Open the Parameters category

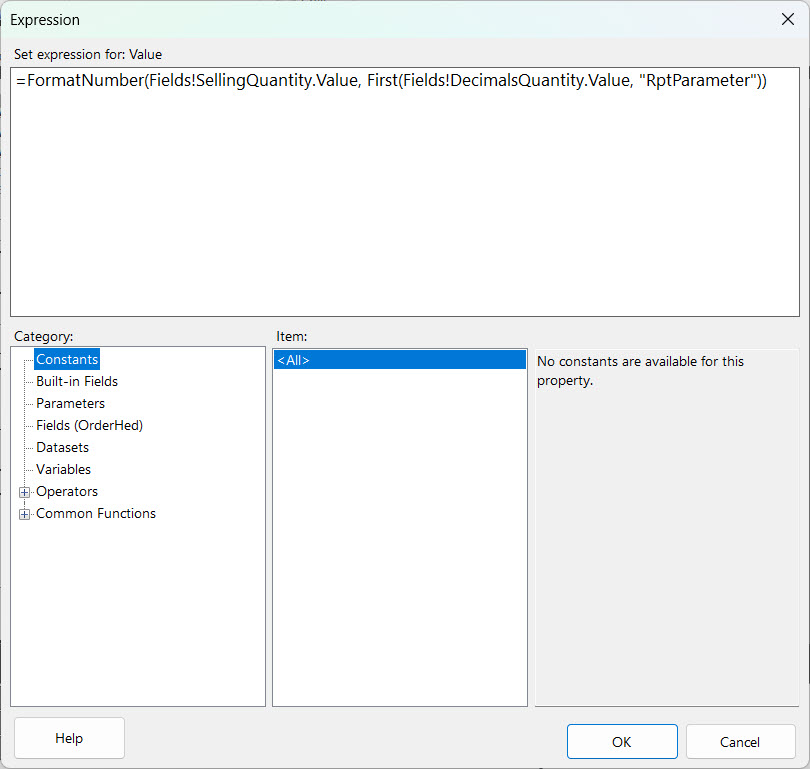pyautogui.click(x=70, y=403)
